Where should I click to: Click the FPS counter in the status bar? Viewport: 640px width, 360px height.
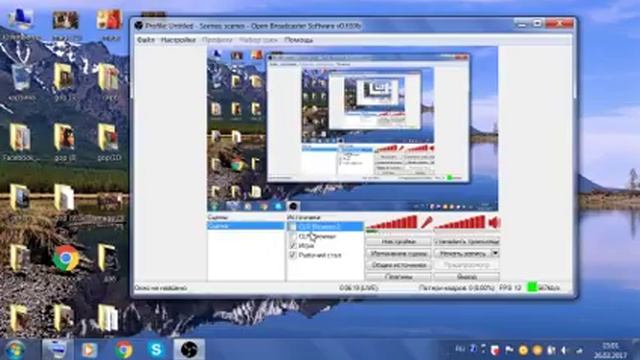[x=510, y=288]
